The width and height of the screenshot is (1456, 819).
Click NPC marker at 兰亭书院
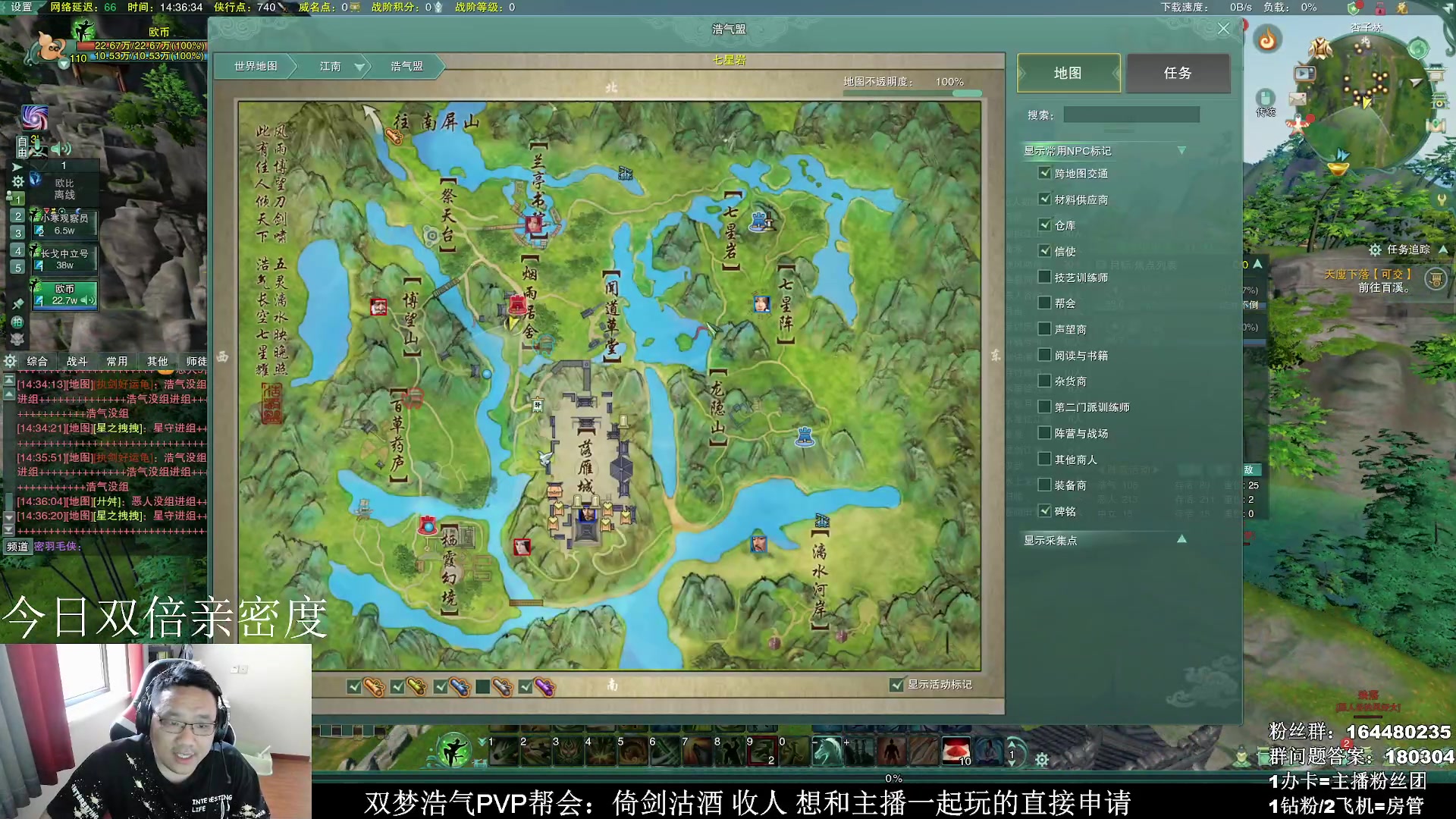pyautogui.click(x=534, y=224)
